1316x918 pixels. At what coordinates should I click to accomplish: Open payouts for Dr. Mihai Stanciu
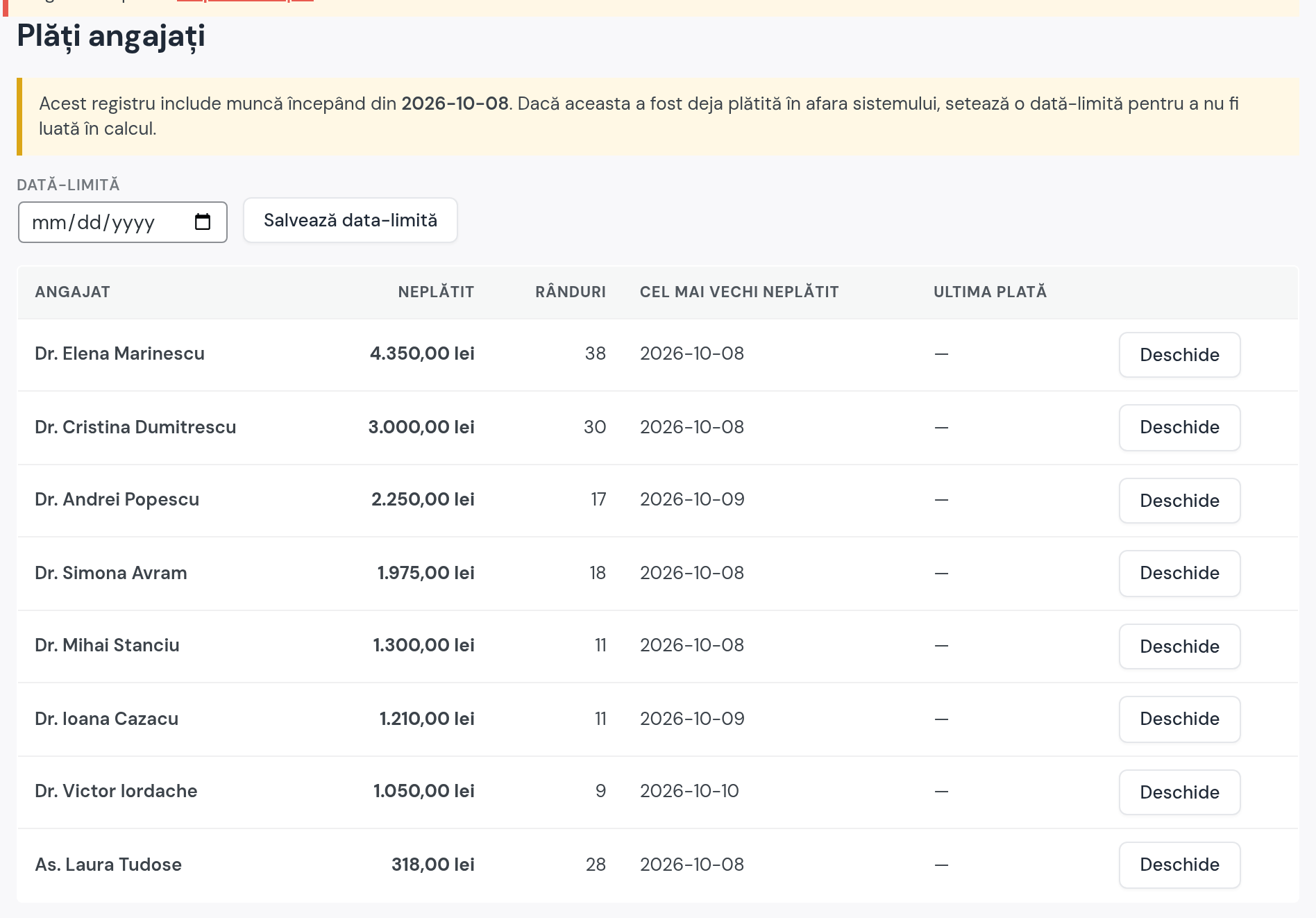[x=1179, y=646]
